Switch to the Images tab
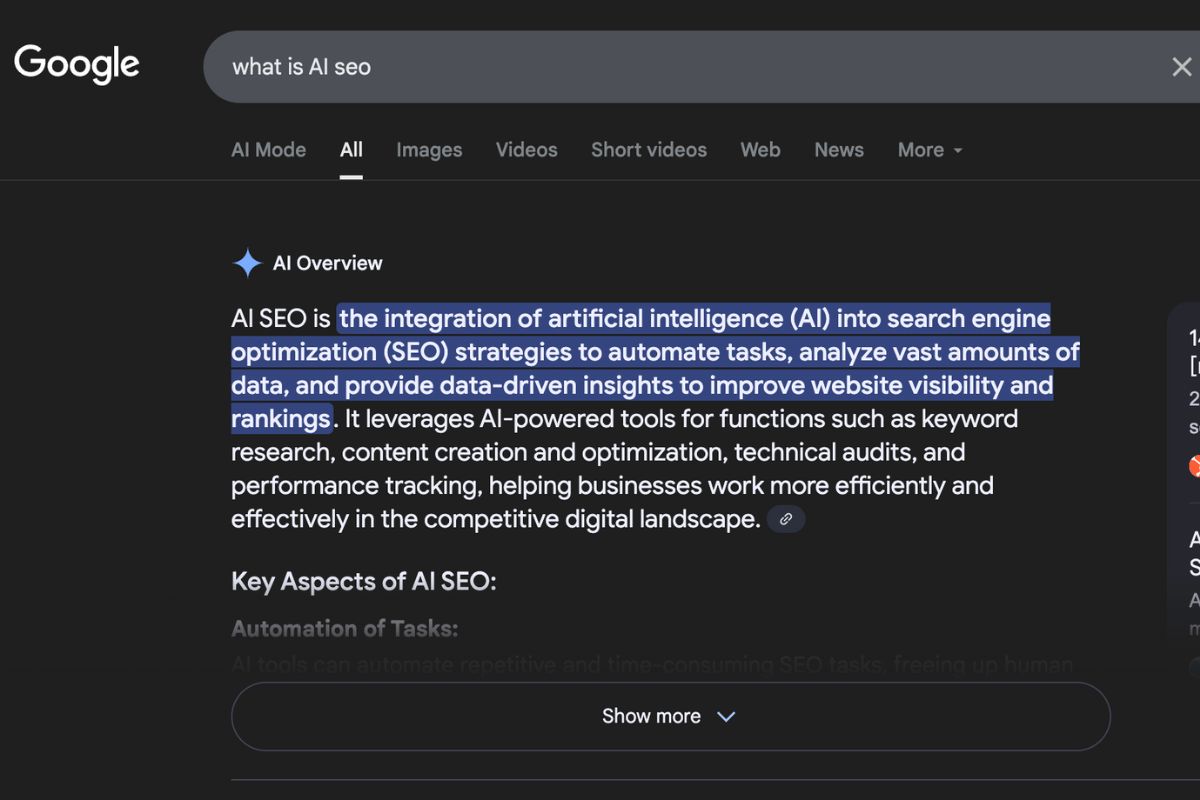This screenshot has width=1200, height=800. [x=429, y=149]
